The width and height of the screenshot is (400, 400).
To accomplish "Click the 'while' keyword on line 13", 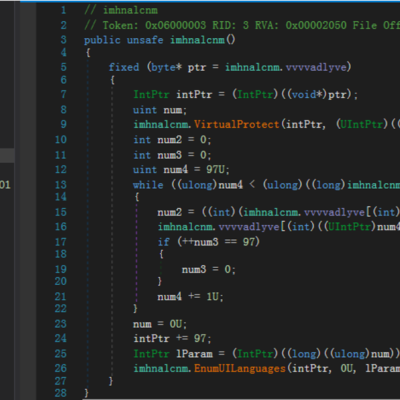I will 148,185.
